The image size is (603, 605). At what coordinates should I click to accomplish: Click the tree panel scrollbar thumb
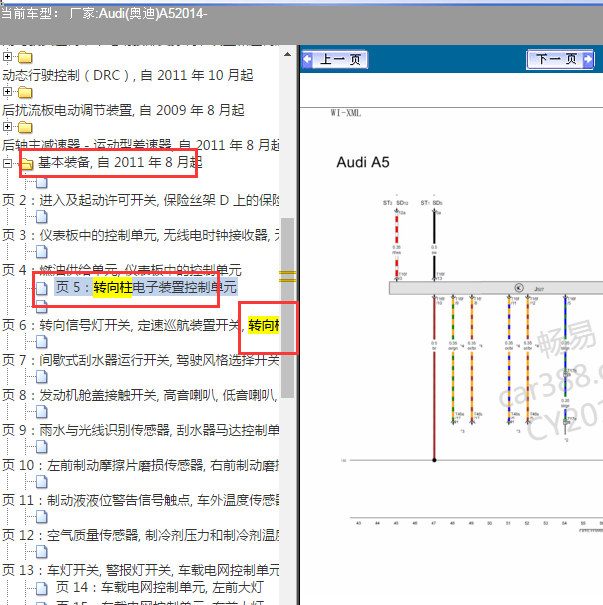click(287, 308)
